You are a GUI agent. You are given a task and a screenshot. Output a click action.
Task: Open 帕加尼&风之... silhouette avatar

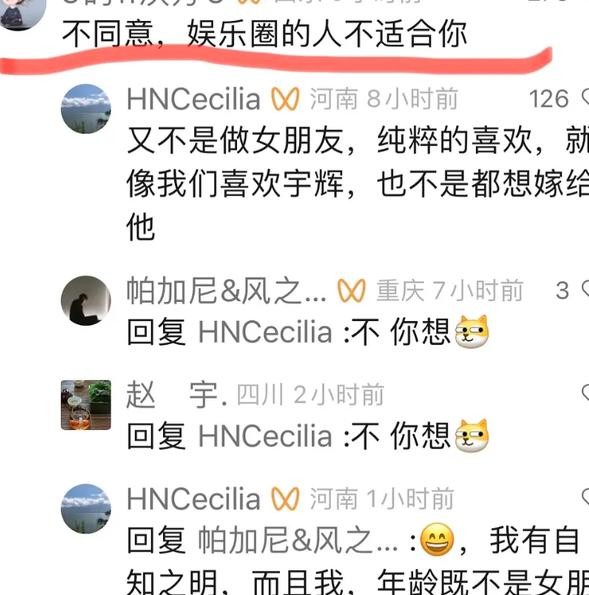tap(86, 301)
